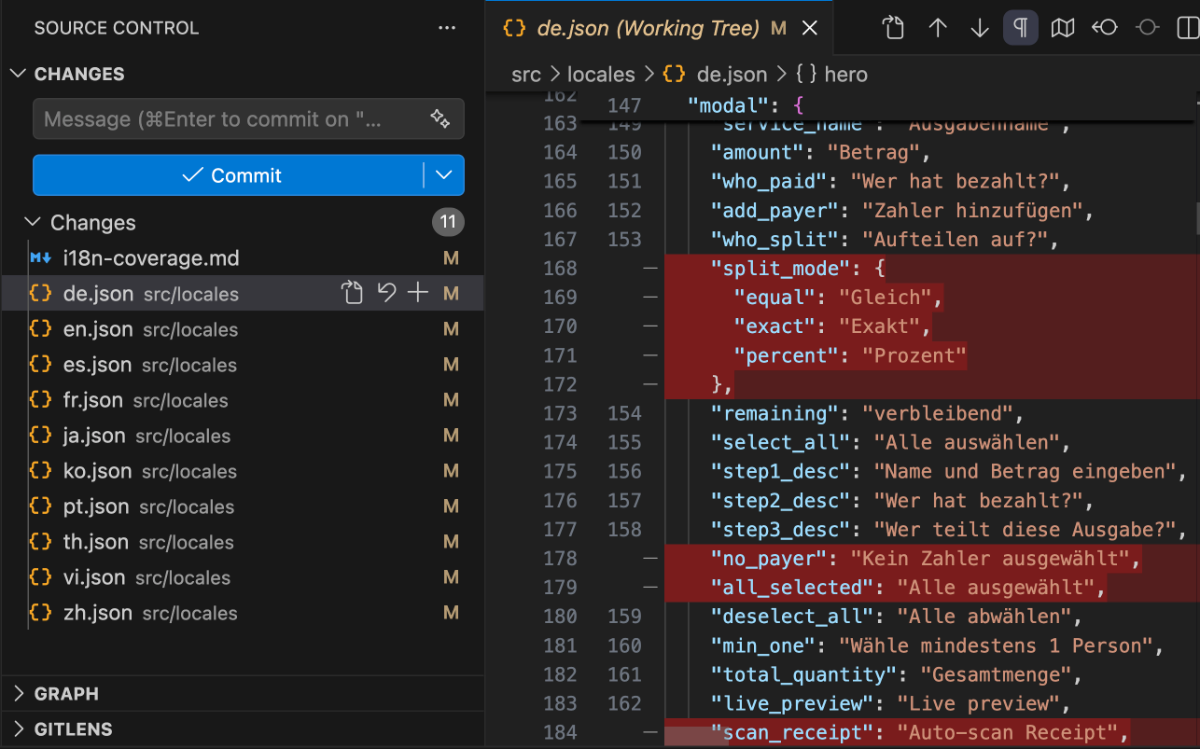1200x749 pixels.
Task: Click the "split_mode" removed line
Action: (932, 268)
